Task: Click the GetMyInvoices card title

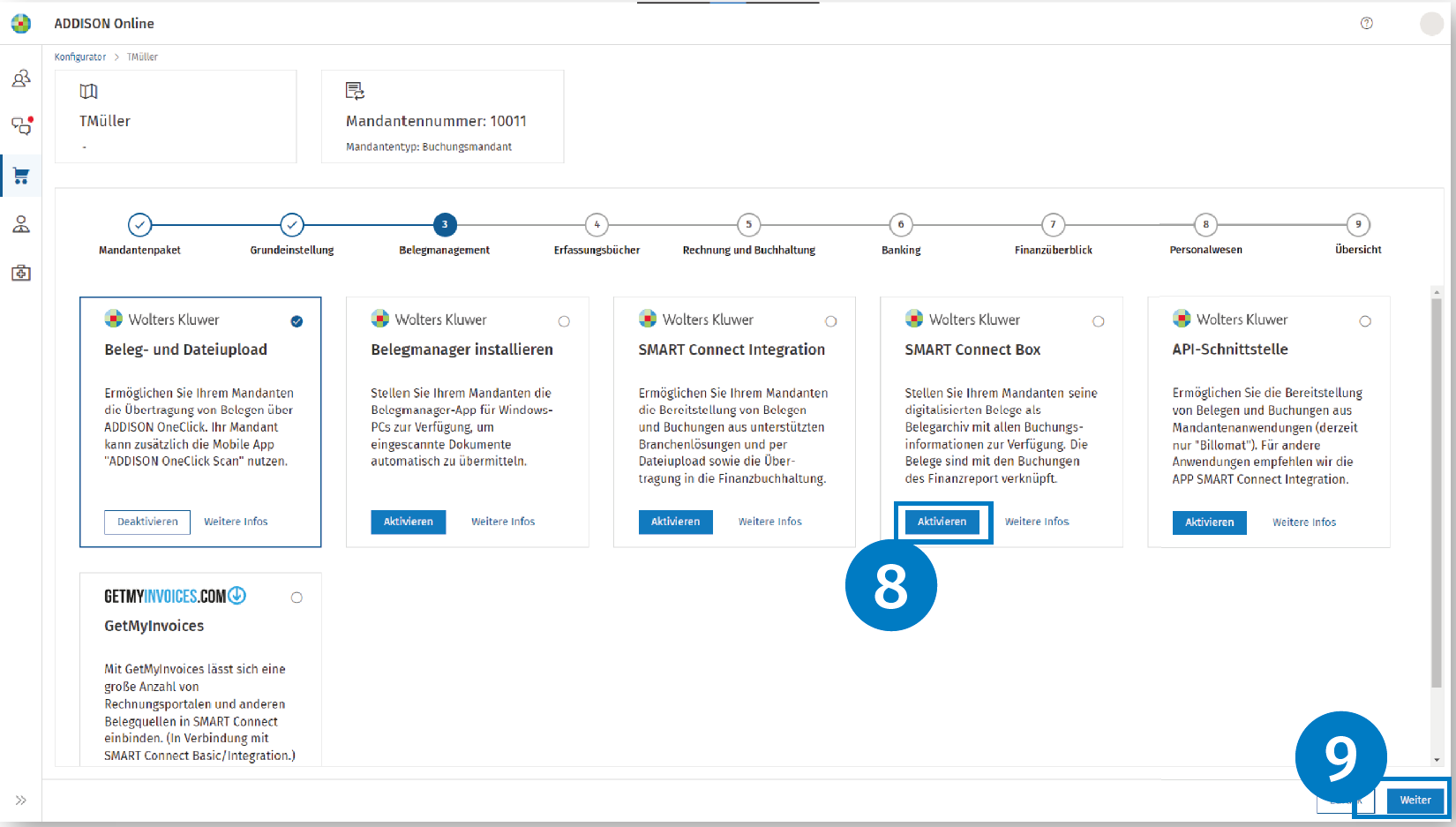Action: pos(154,626)
